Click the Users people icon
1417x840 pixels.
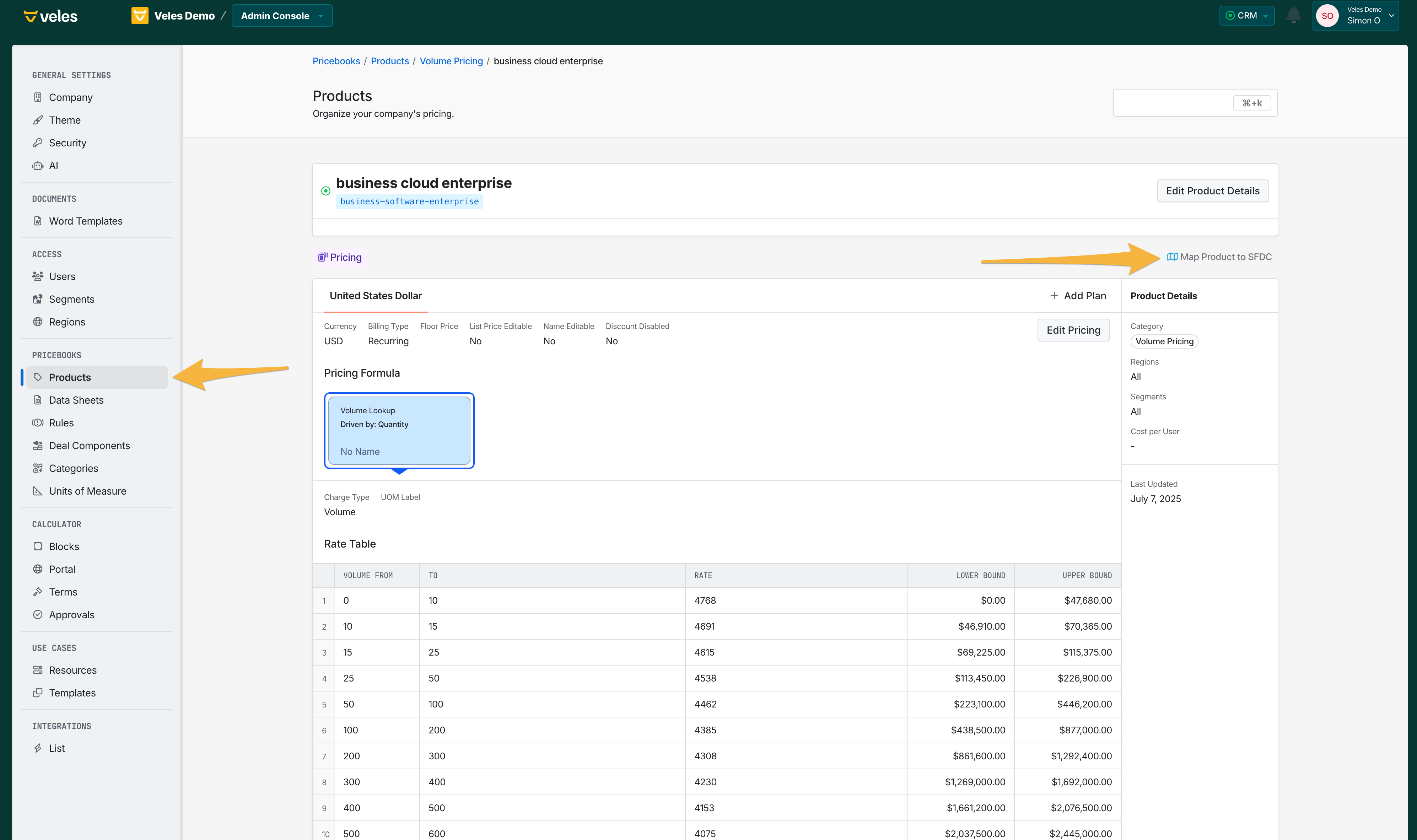tap(38, 276)
